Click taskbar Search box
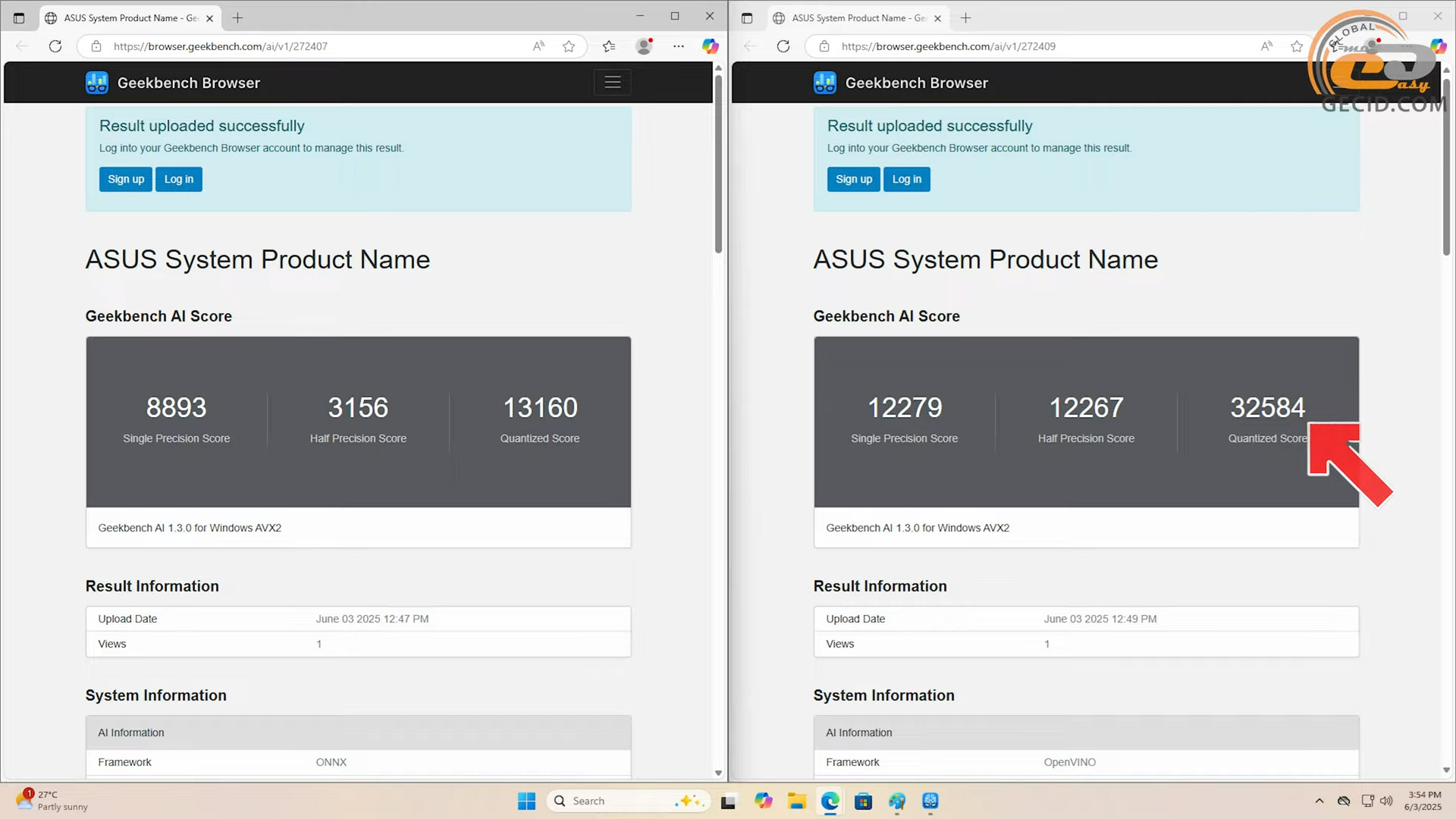Screen dimensions: 1456x819 [x=628, y=801]
